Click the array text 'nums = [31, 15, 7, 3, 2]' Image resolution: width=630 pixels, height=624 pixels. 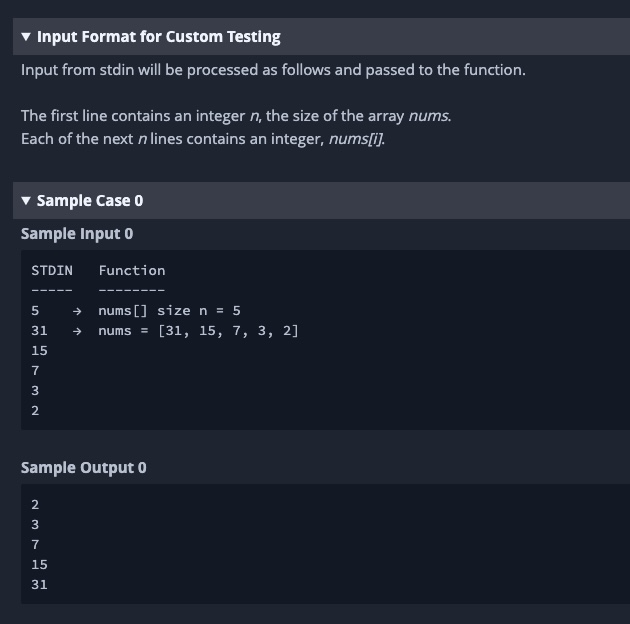(x=198, y=331)
